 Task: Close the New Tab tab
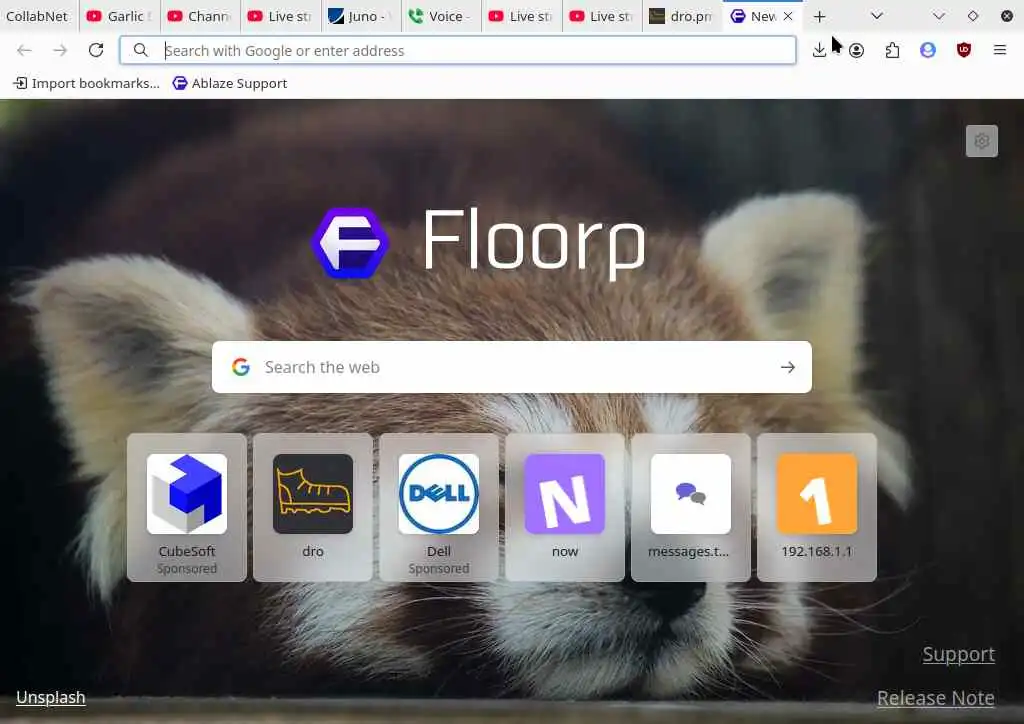click(x=788, y=16)
